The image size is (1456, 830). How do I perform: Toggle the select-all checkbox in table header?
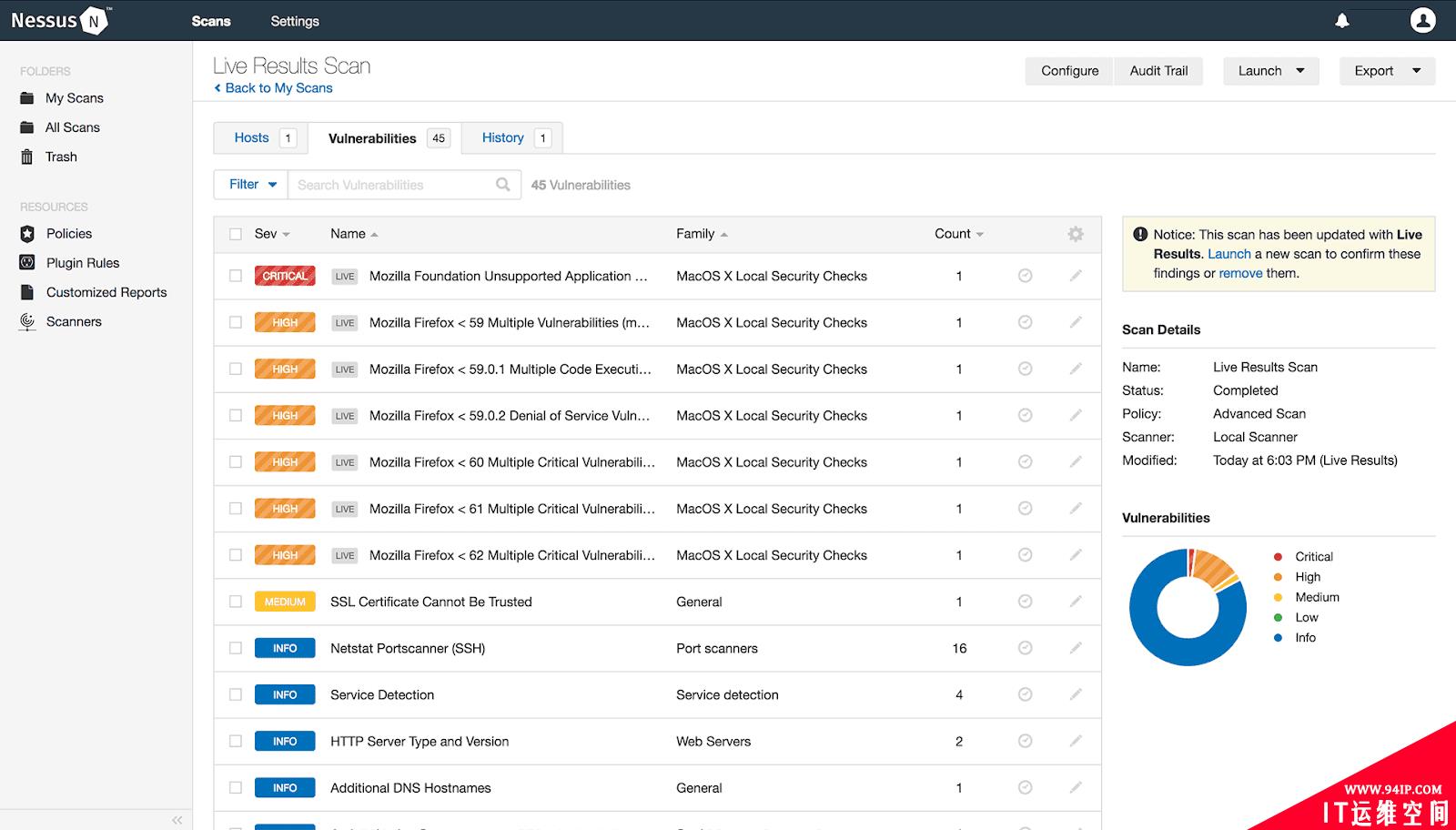click(x=236, y=234)
